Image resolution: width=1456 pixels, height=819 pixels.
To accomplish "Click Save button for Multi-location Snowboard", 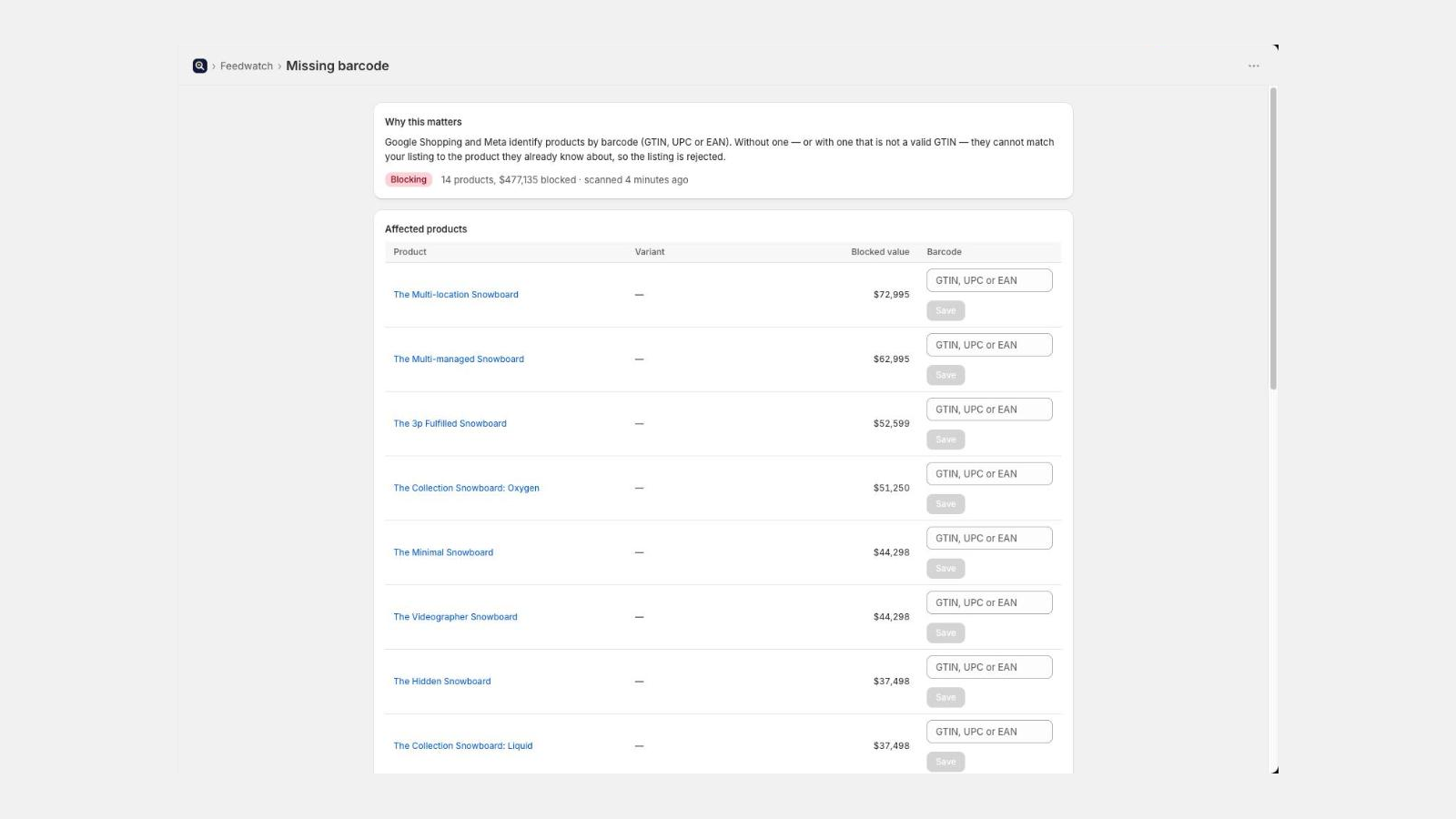I will point(945,310).
